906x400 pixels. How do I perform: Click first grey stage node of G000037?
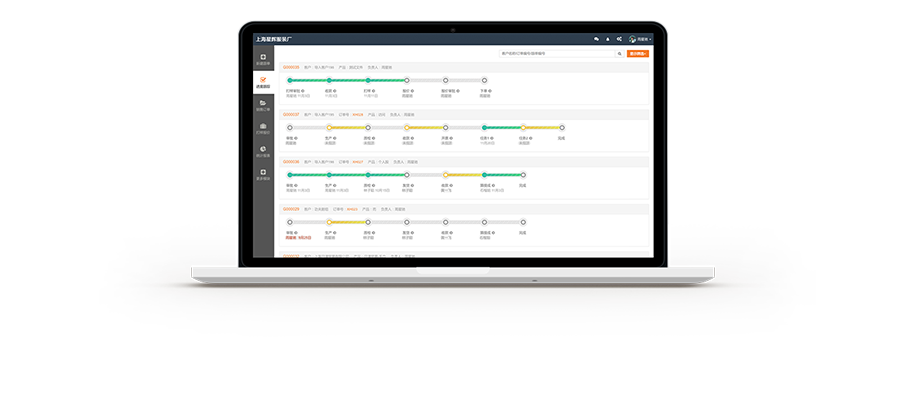(x=290, y=128)
